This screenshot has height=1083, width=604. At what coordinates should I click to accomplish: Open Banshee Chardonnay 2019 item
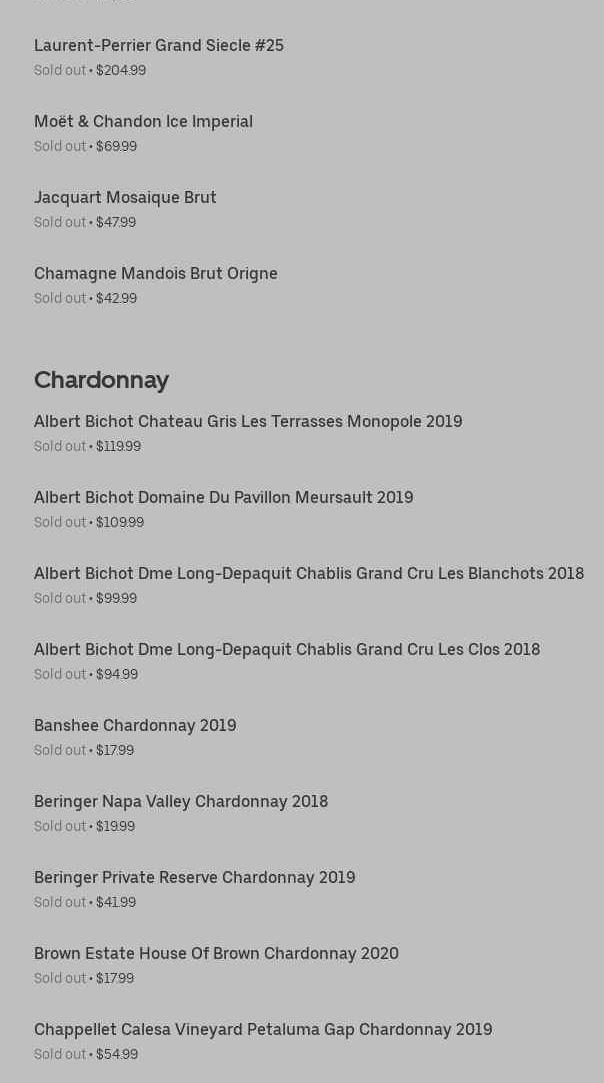[135, 725]
